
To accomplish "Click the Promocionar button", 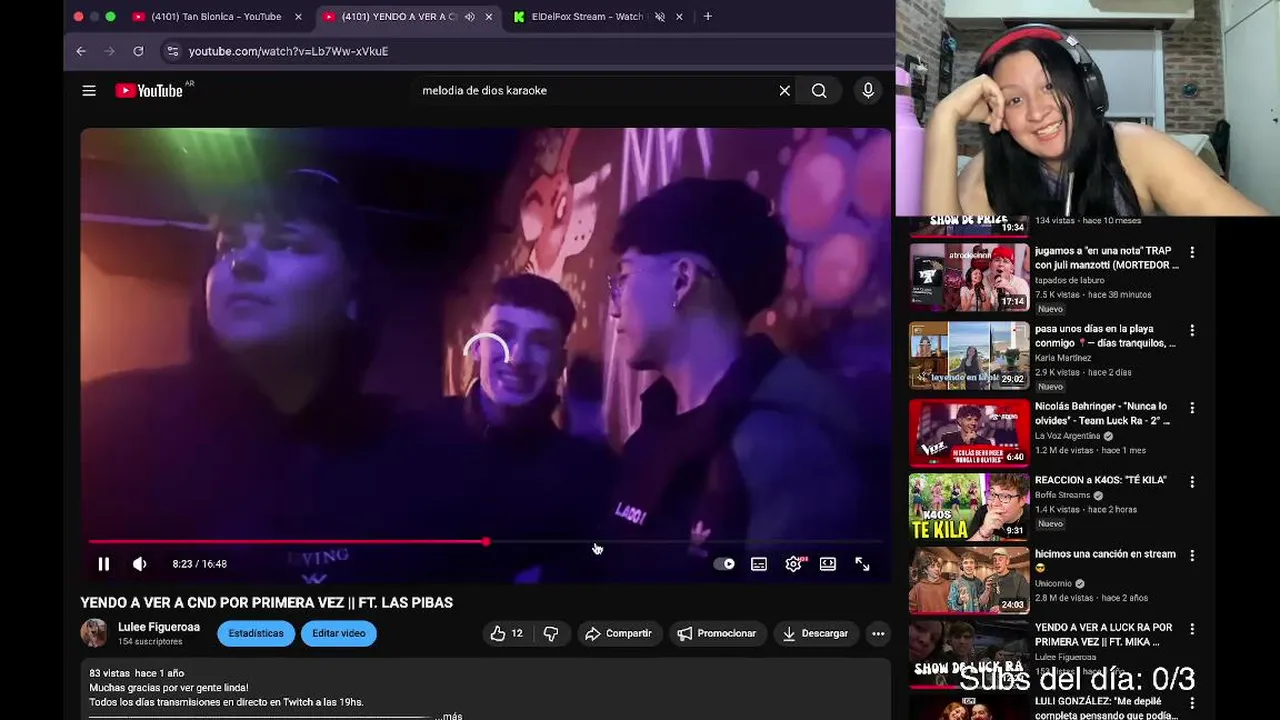I will (x=717, y=633).
